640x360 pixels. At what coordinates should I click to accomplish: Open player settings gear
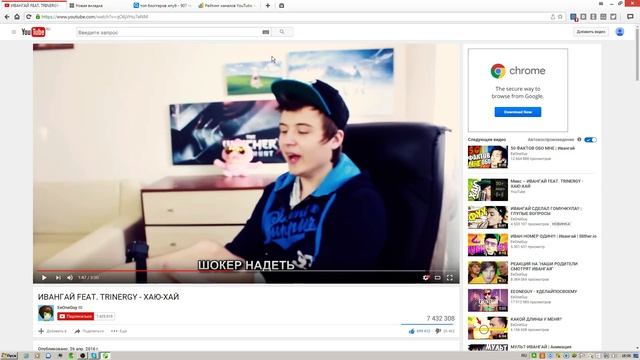(426, 278)
